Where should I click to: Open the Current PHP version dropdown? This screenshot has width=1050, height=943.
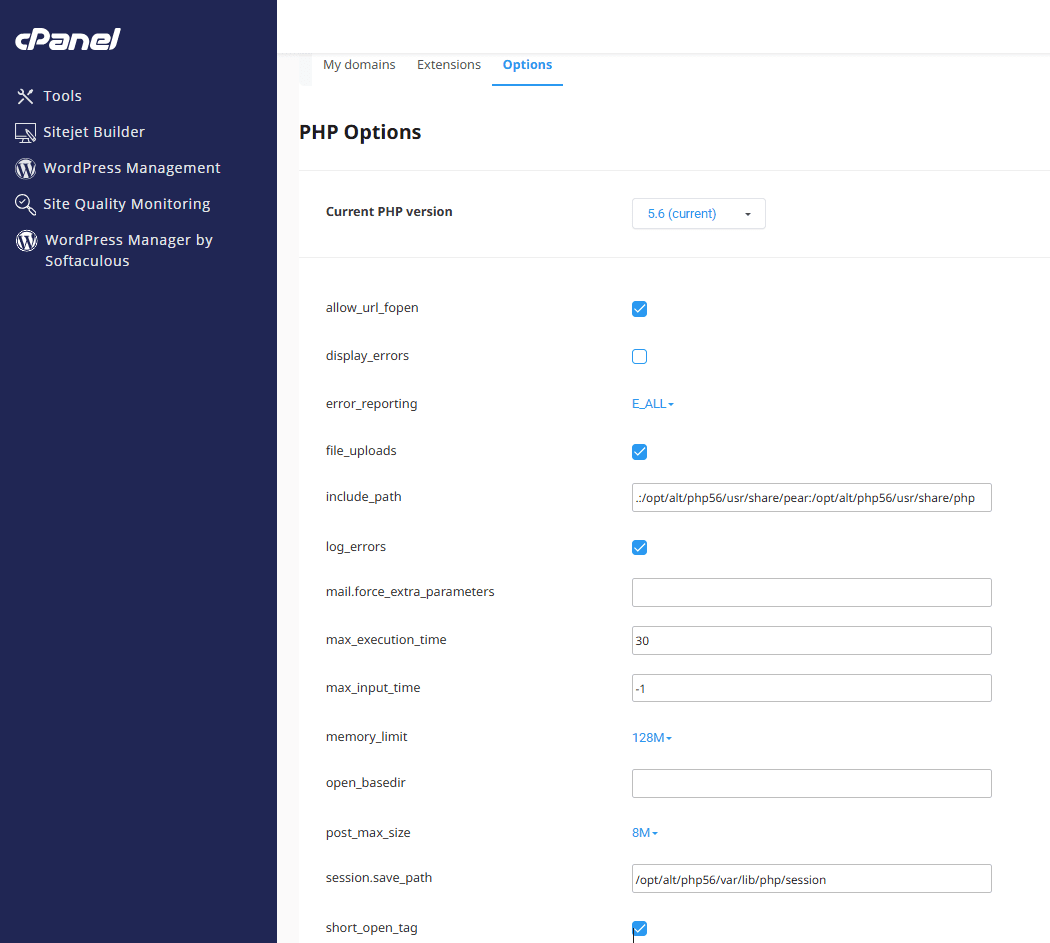pyautogui.click(x=698, y=214)
